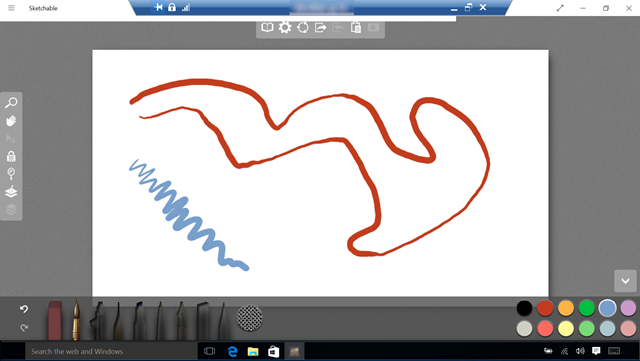Select the gold-ferrule paint brush tool
This screenshot has width=640, height=361.
click(76, 319)
